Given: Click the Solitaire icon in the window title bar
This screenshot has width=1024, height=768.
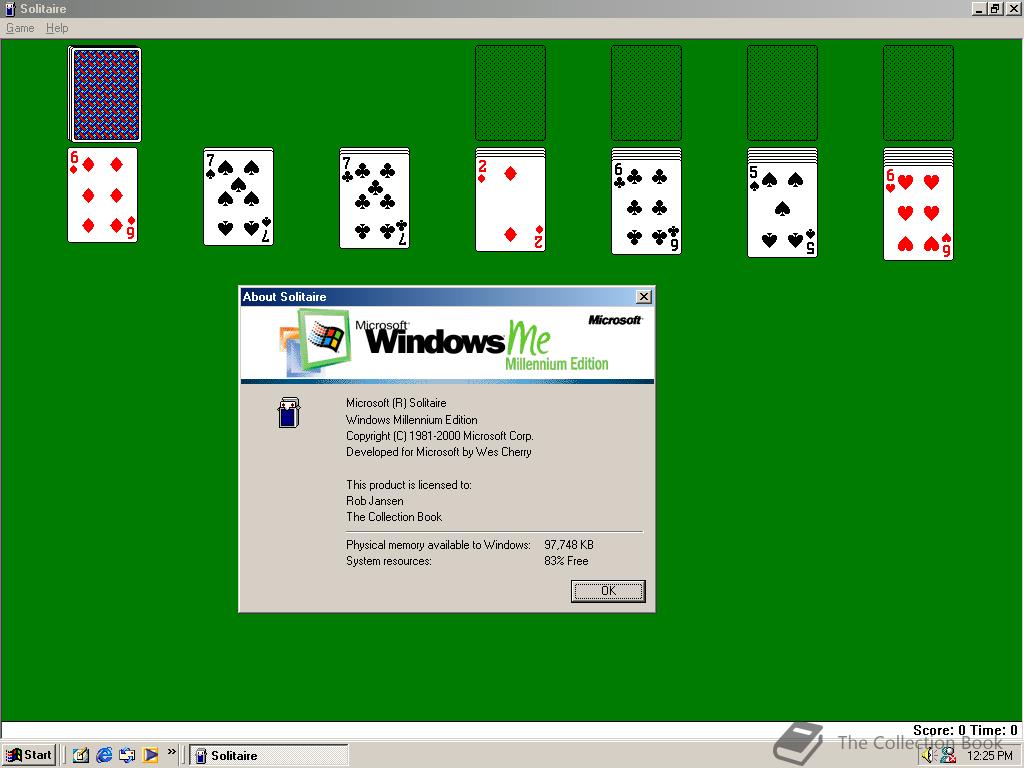Looking at the screenshot, I should coord(10,8).
